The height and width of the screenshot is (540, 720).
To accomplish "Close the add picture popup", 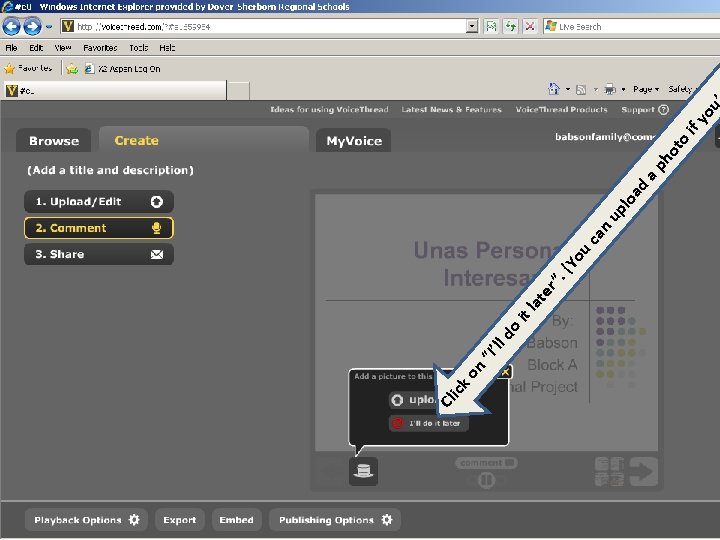I will coord(505,372).
